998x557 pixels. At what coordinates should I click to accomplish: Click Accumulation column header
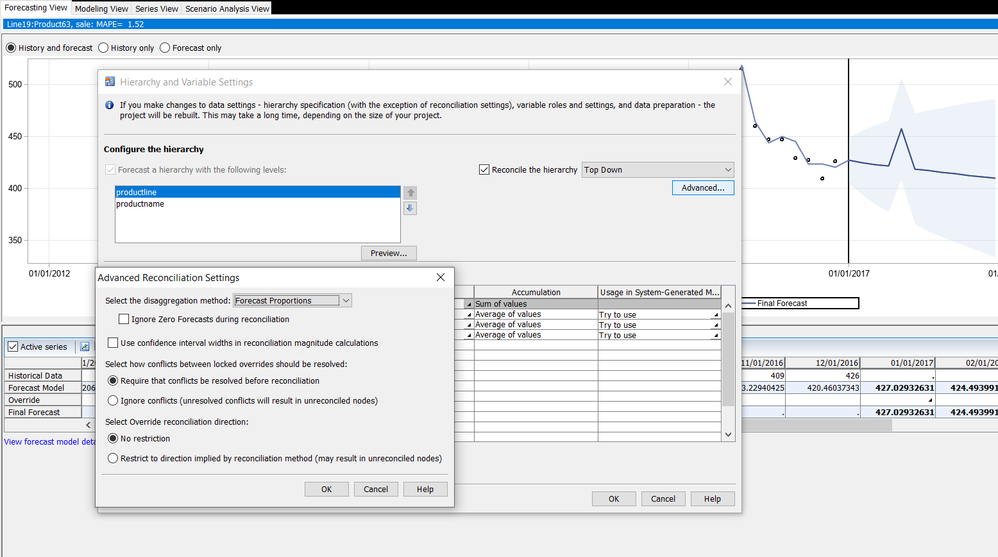click(x=536, y=292)
